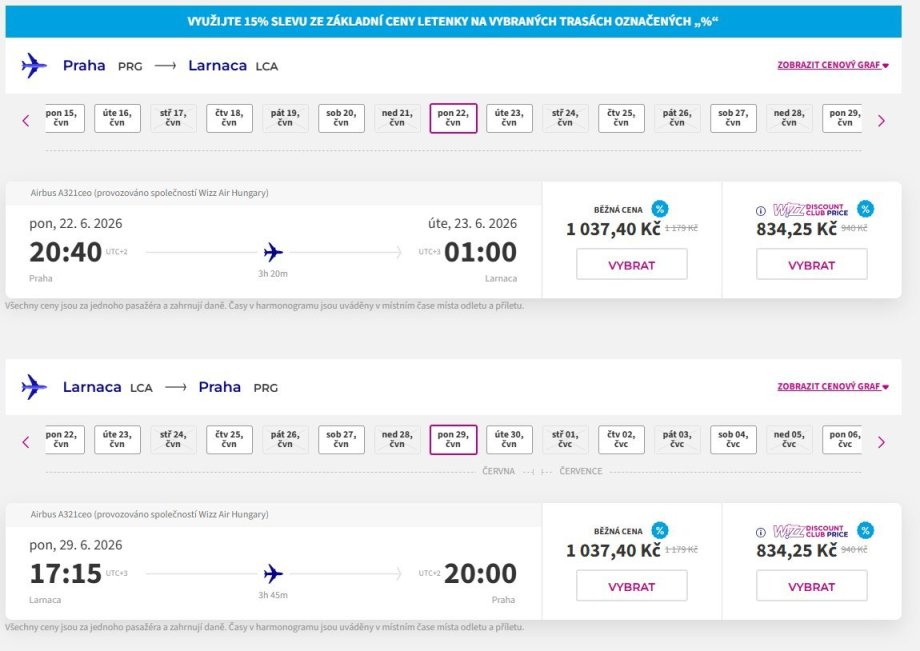
Task: Select return date tab st 01. čvc
Action: (x=565, y=439)
